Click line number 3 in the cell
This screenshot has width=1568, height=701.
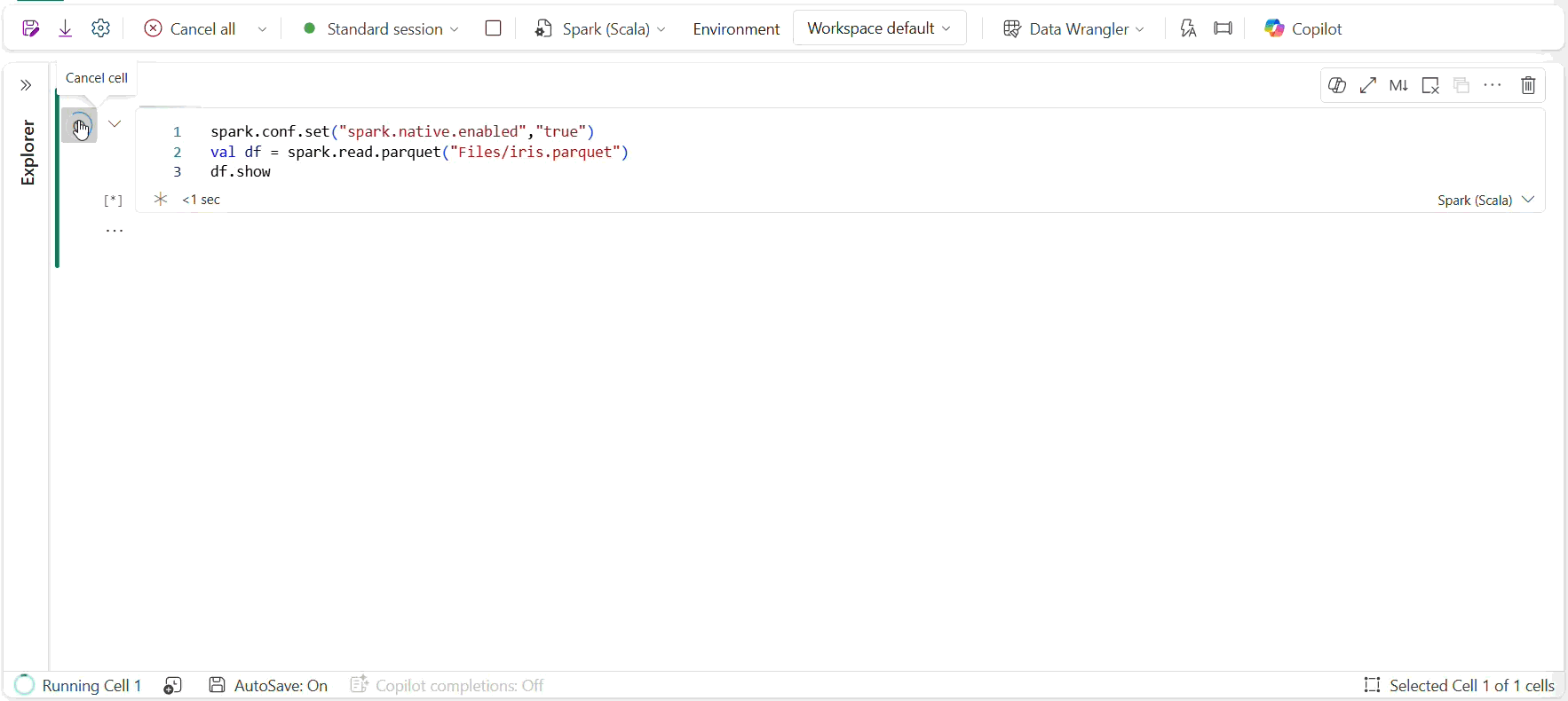click(x=177, y=171)
